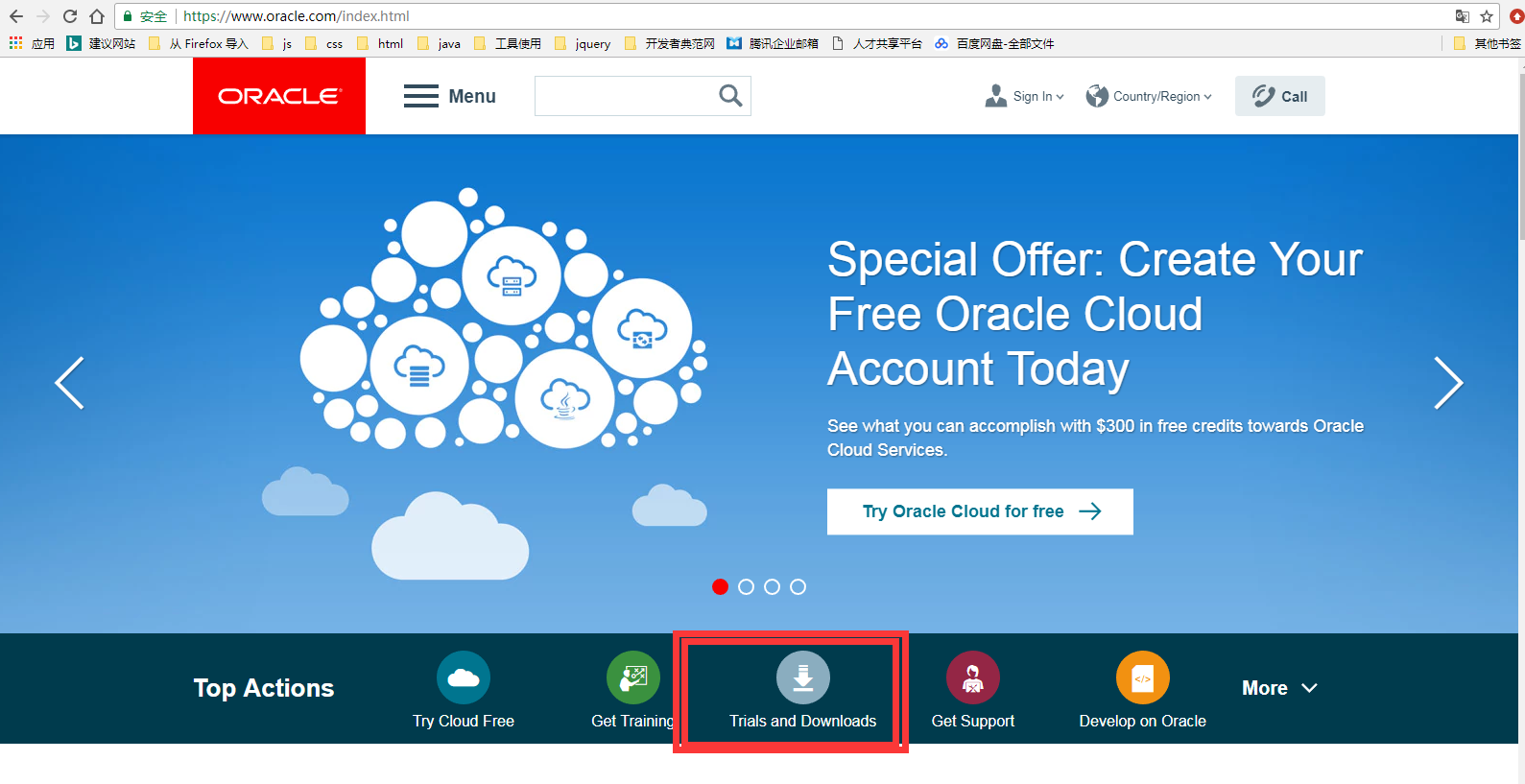This screenshot has height=784, width=1525.
Task: Open the 其他书签 bookmarks folder
Action: [x=1488, y=43]
